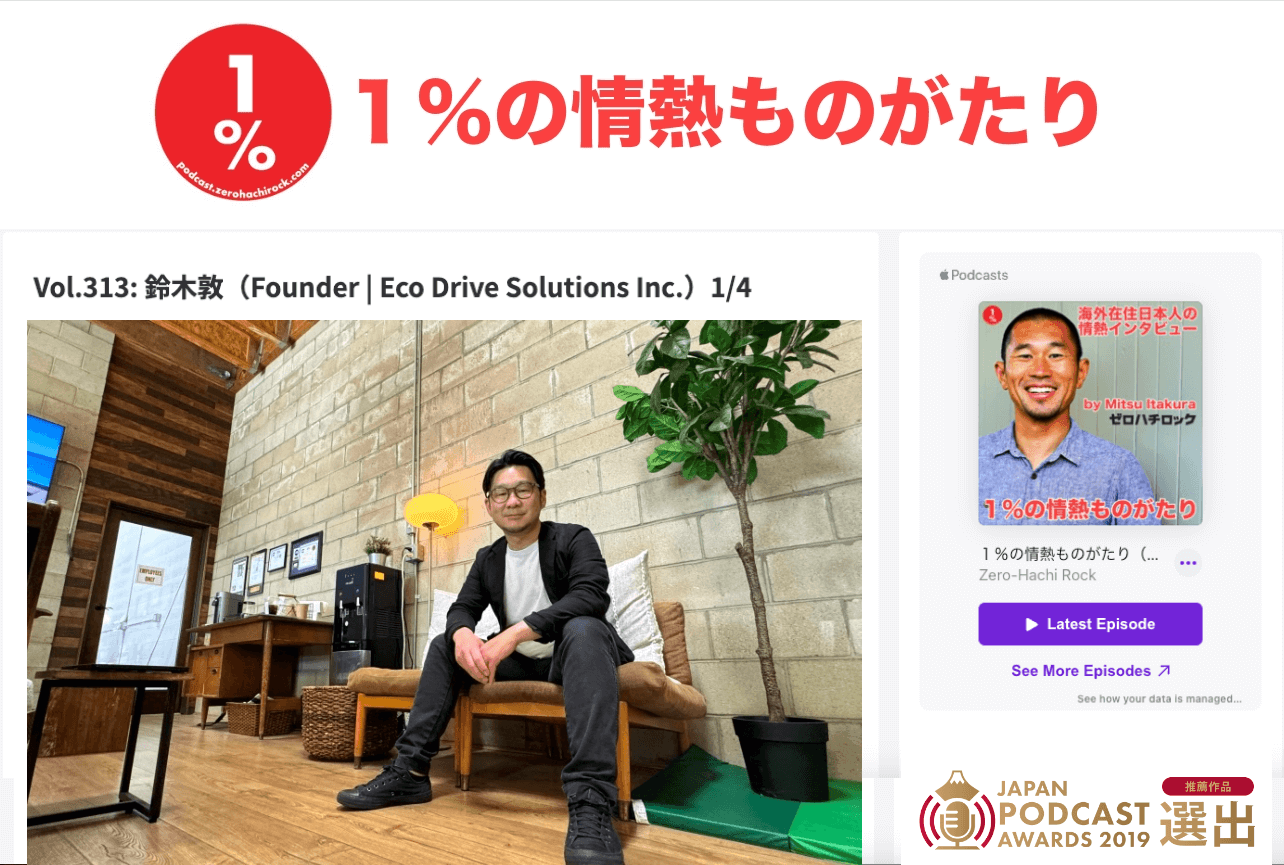Click the 推薦作品 red label

[1207, 786]
